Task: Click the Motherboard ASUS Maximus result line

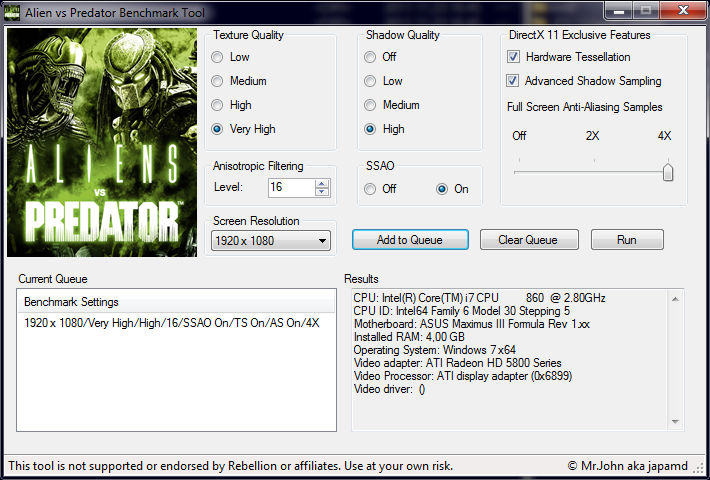Action: pyautogui.click(x=472, y=324)
